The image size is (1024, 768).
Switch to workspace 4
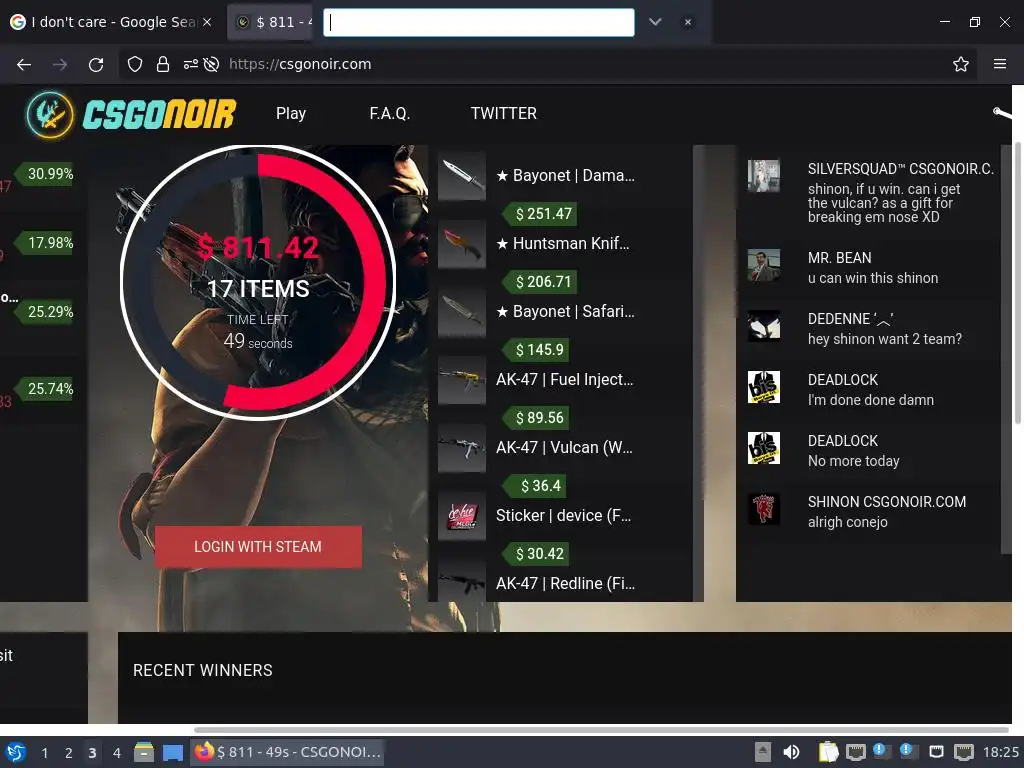click(x=117, y=753)
